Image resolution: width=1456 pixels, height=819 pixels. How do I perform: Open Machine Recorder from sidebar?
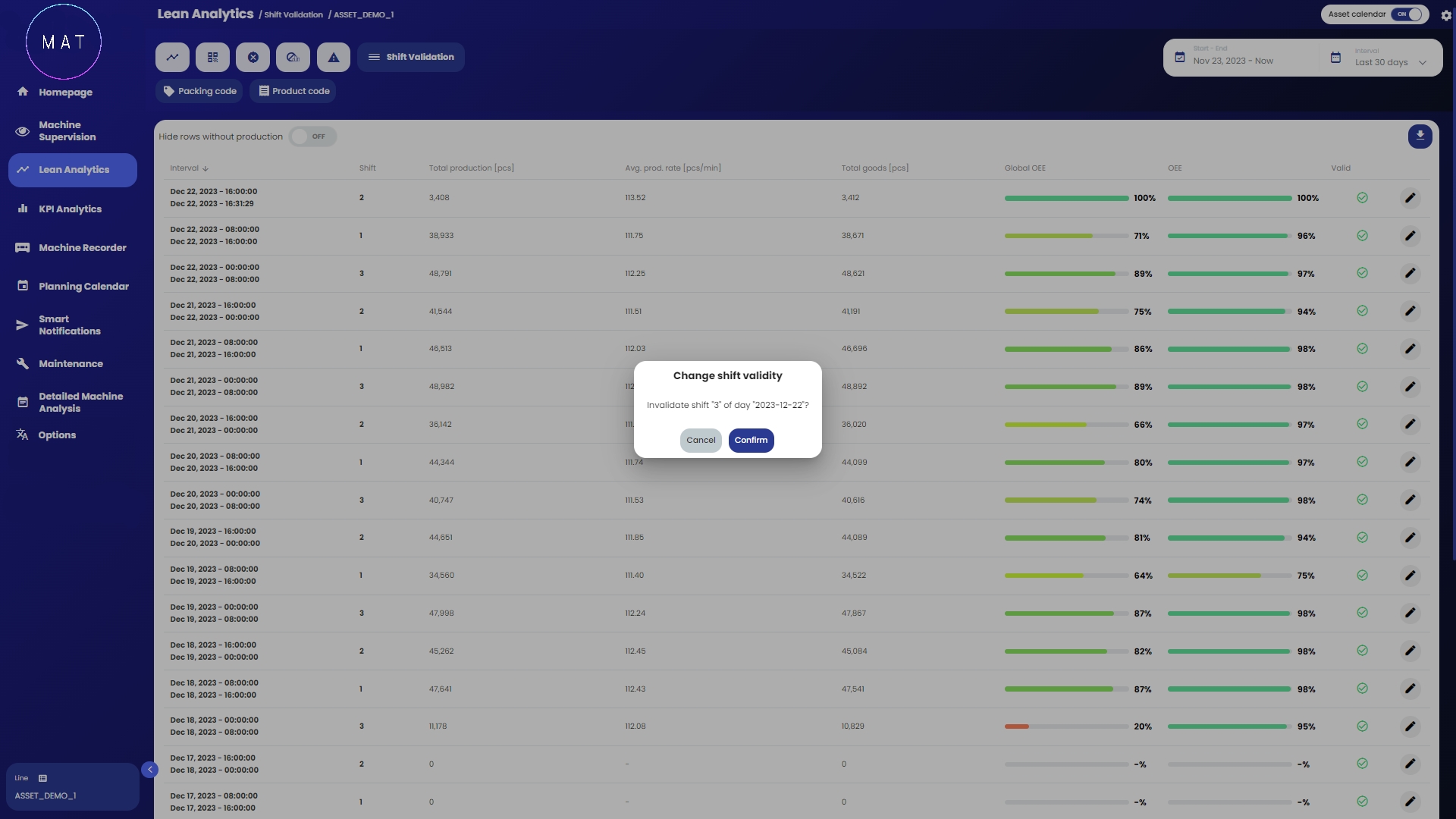[x=82, y=248]
